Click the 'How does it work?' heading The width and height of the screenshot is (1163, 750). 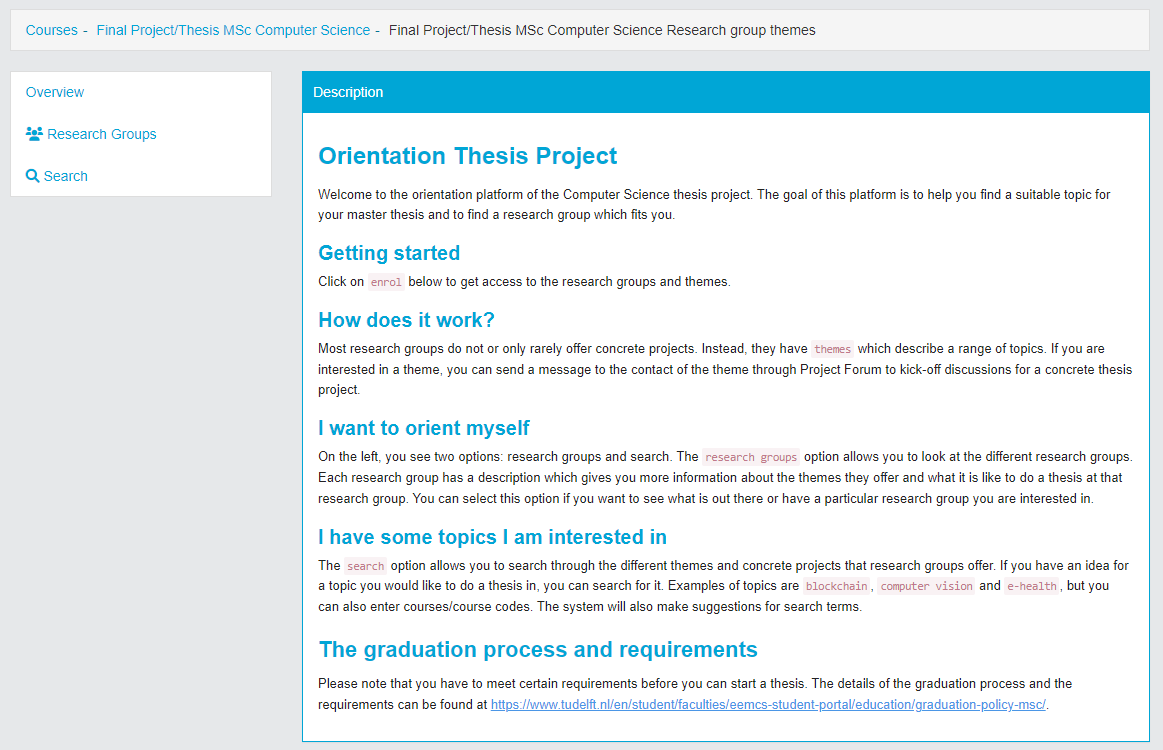406,320
